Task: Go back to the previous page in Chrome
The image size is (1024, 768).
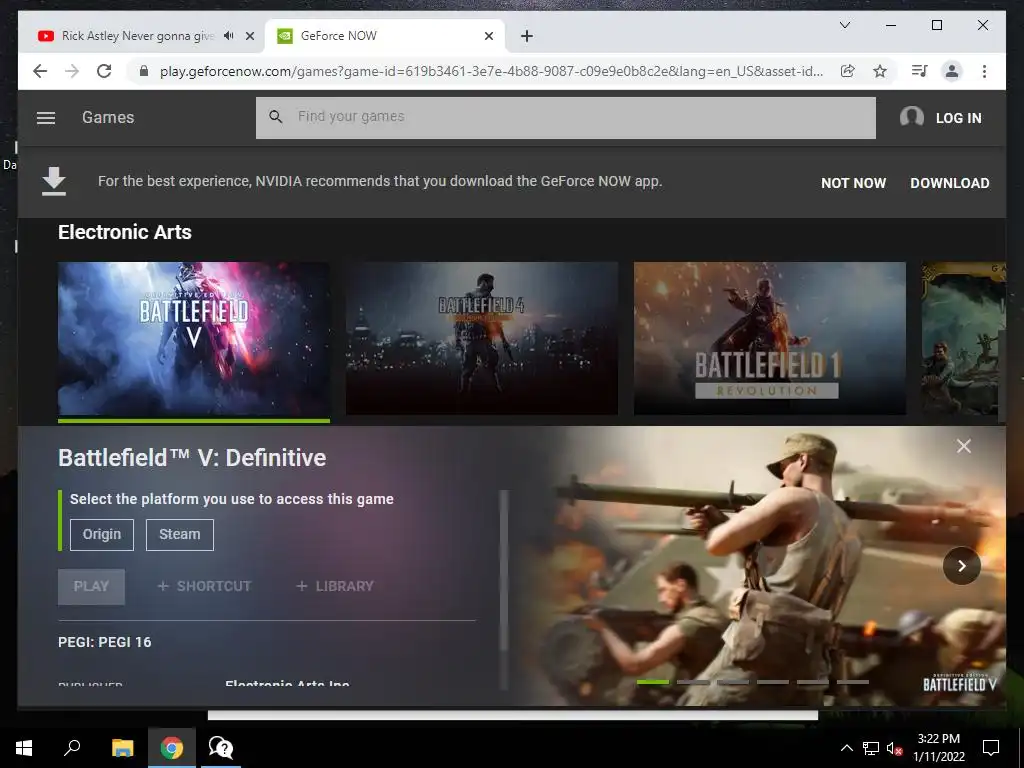Action: pyautogui.click(x=40, y=71)
